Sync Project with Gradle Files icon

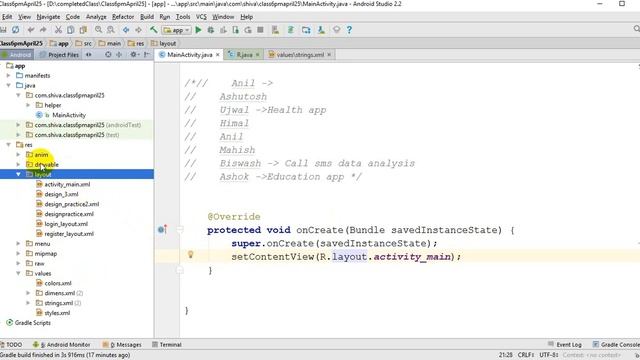pyautogui.click(x=291, y=30)
